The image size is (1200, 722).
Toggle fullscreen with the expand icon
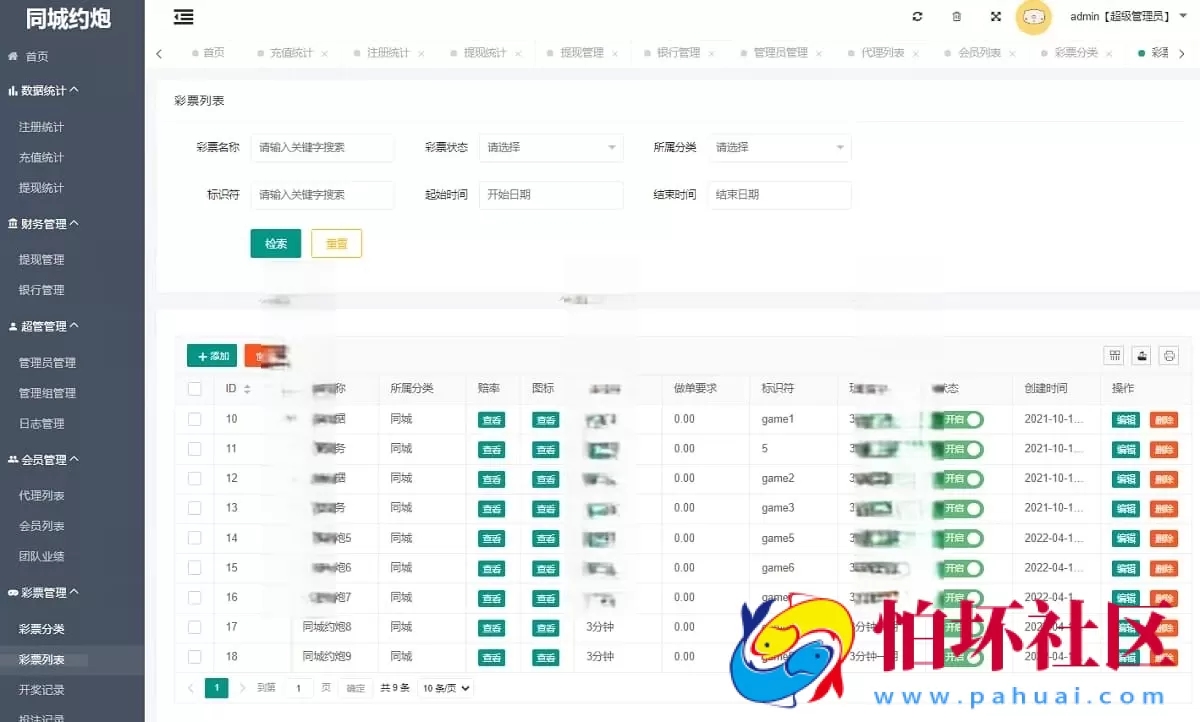995,17
